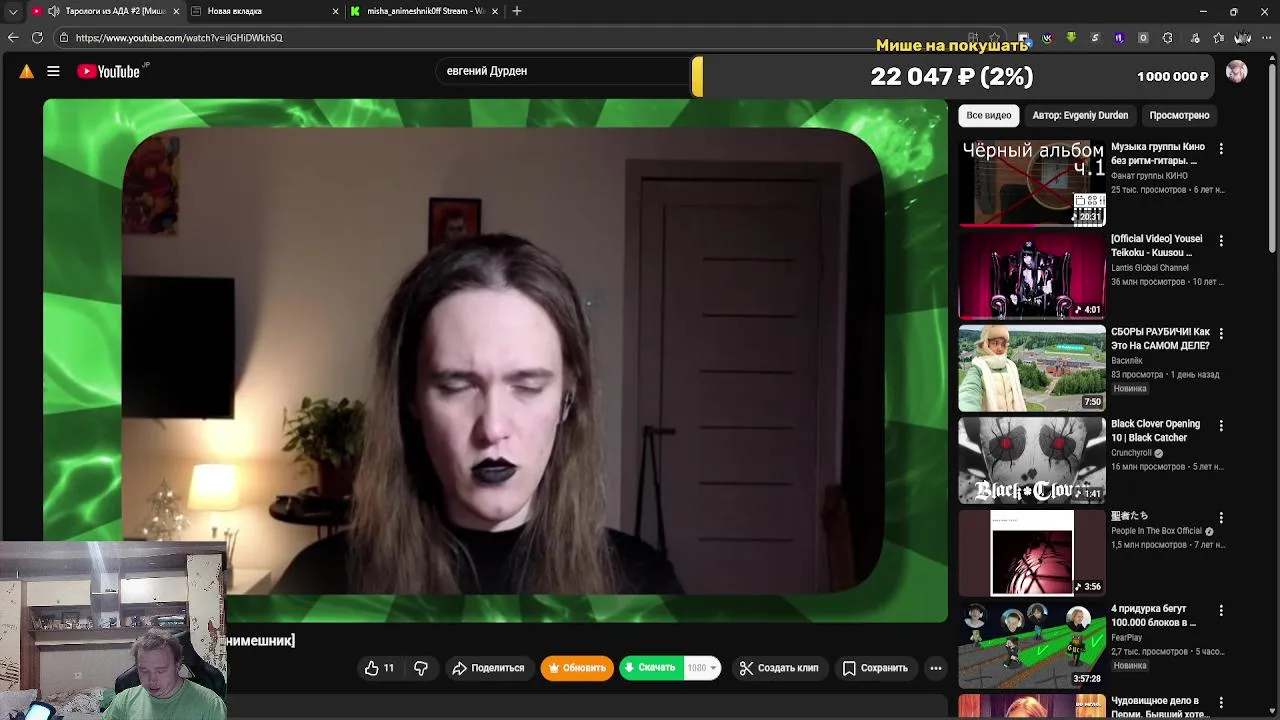Click the VK extension icon

click(x=1047, y=38)
